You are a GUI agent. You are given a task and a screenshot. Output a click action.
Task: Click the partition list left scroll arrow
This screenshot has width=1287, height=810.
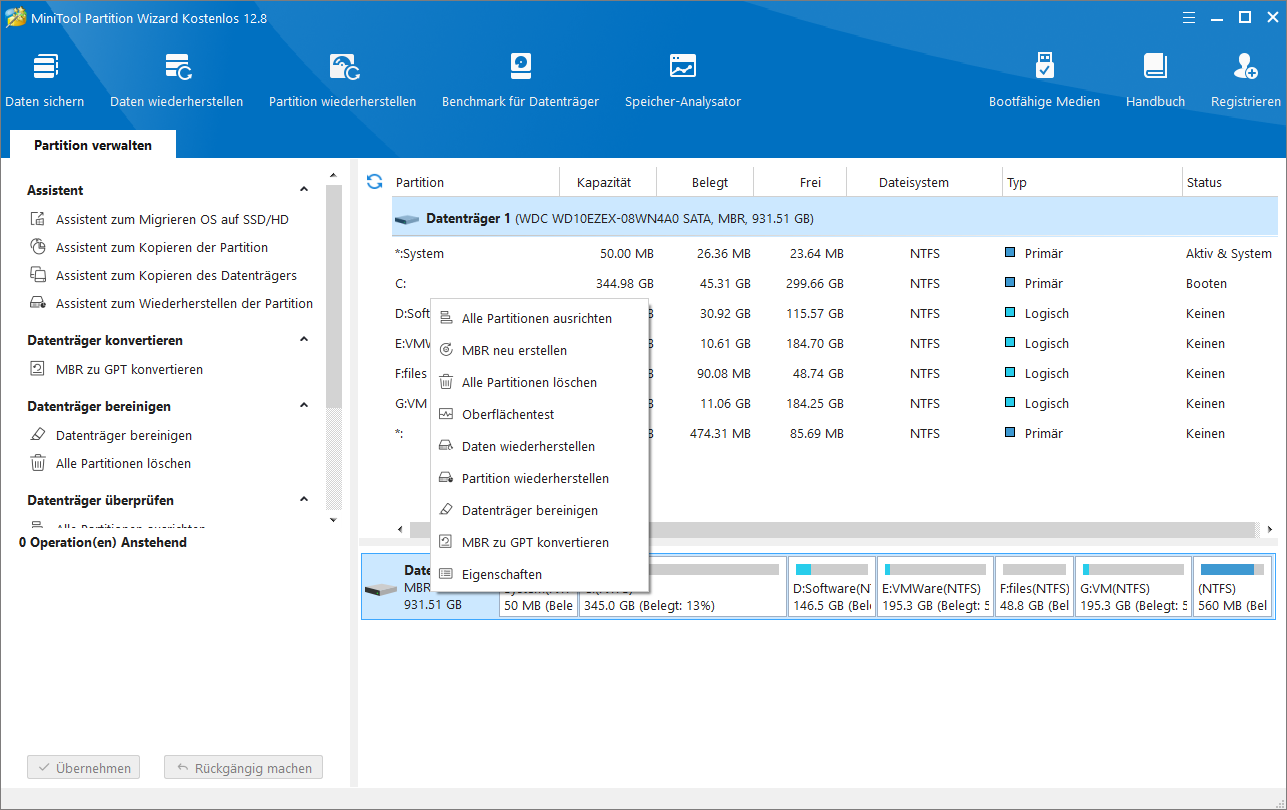(x=400, y=529)
